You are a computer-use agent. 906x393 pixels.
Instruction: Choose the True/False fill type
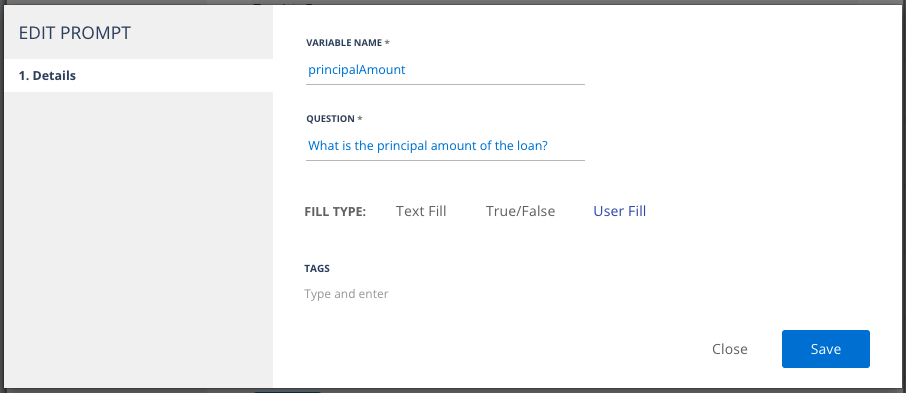pyautogui.click(x=521, y=211)
